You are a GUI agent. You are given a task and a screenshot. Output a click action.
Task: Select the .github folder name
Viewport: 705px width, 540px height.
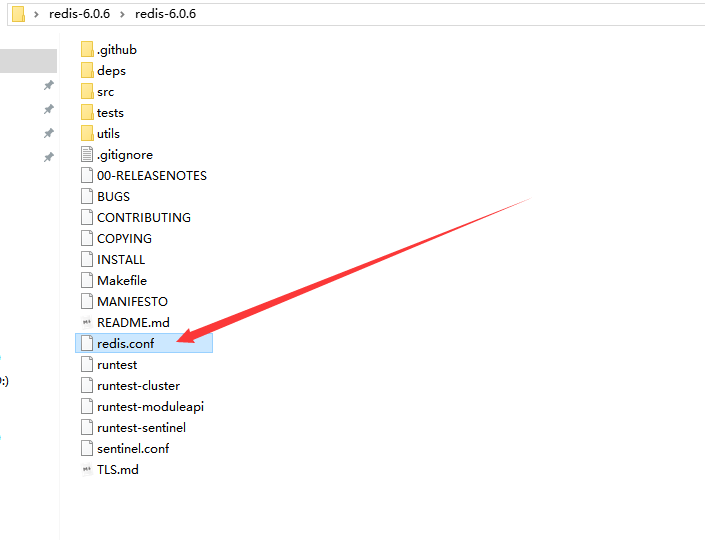tap(117, 50)
